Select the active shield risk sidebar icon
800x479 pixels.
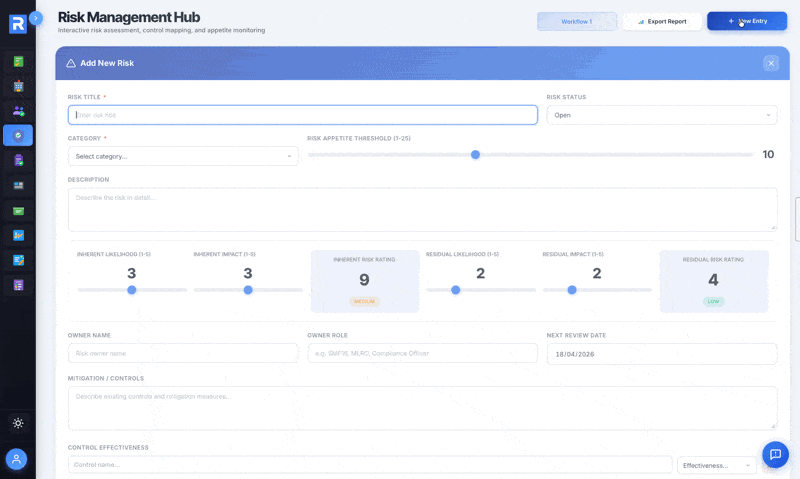(x=18, y=136)
